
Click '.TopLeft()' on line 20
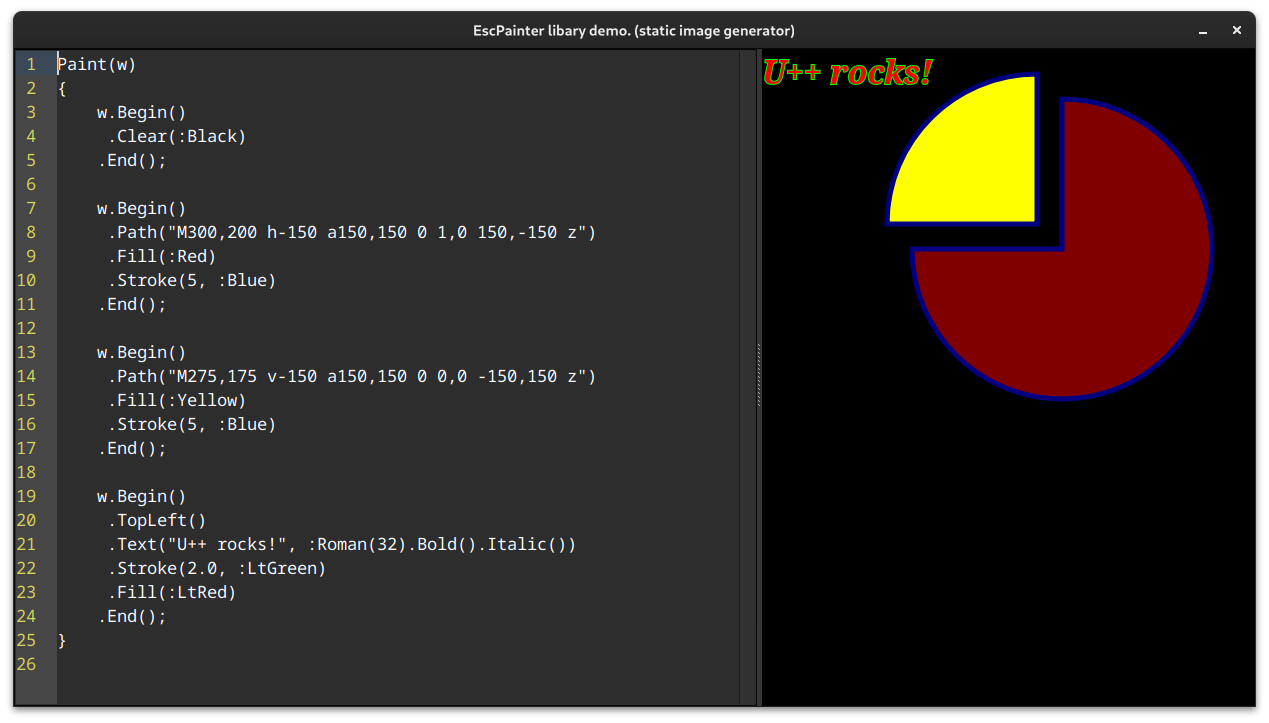coord(157,520)
